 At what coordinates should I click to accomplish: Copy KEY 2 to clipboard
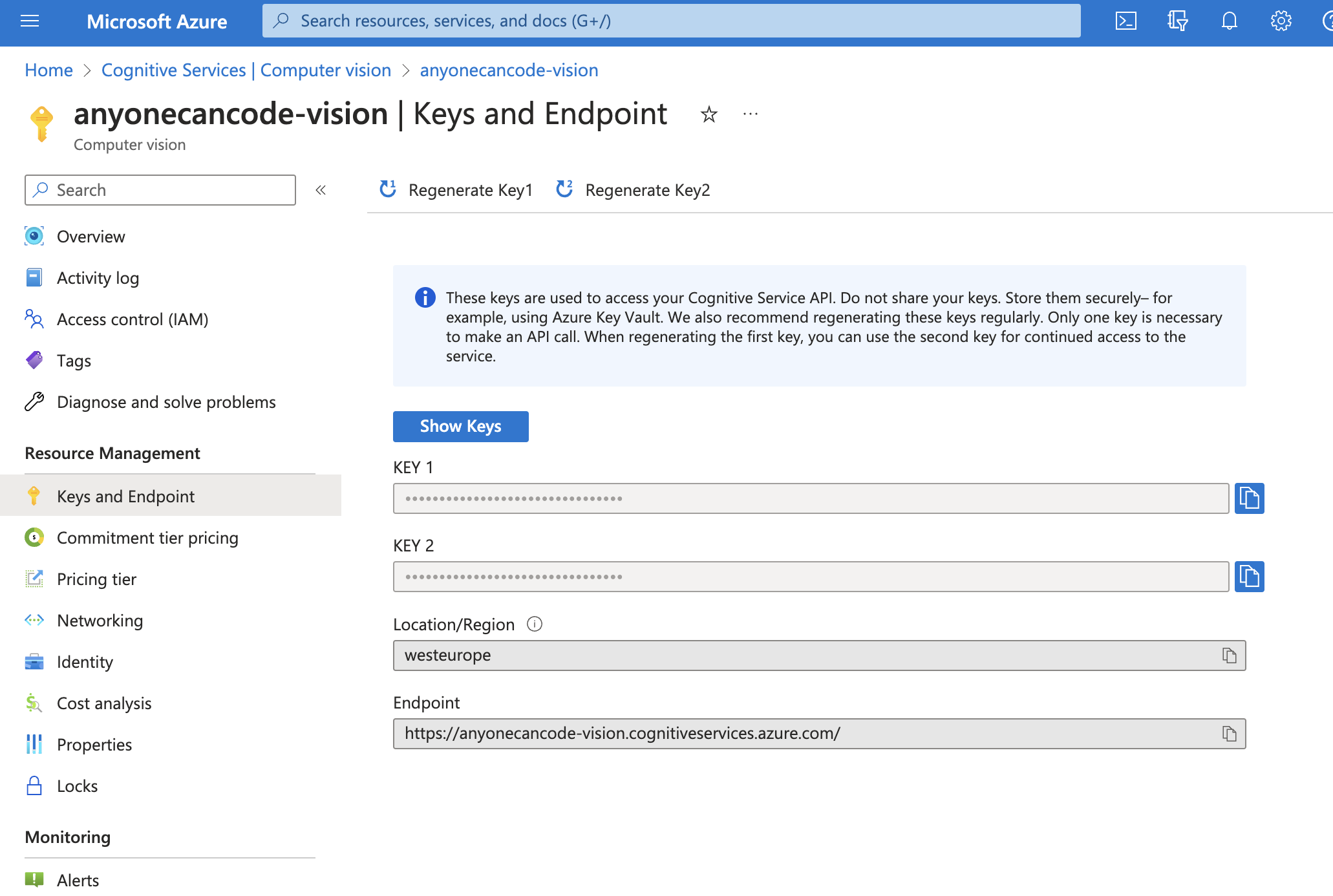coord(1250,577)
